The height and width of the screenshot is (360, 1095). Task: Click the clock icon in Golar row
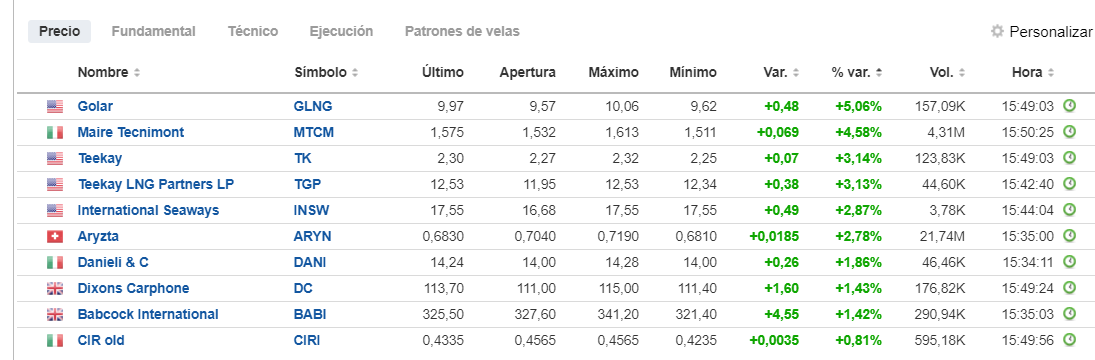pyautogui.click(x=1069, y=106)
